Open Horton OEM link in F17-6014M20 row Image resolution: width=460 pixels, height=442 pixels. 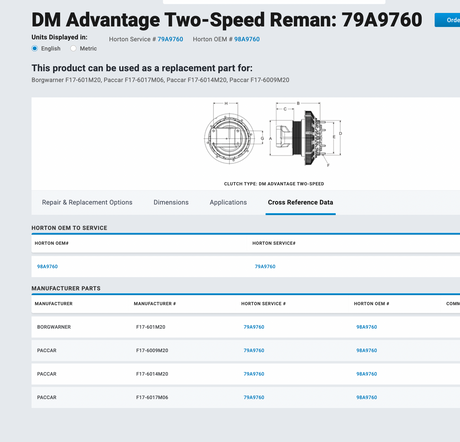click(367, 374)
